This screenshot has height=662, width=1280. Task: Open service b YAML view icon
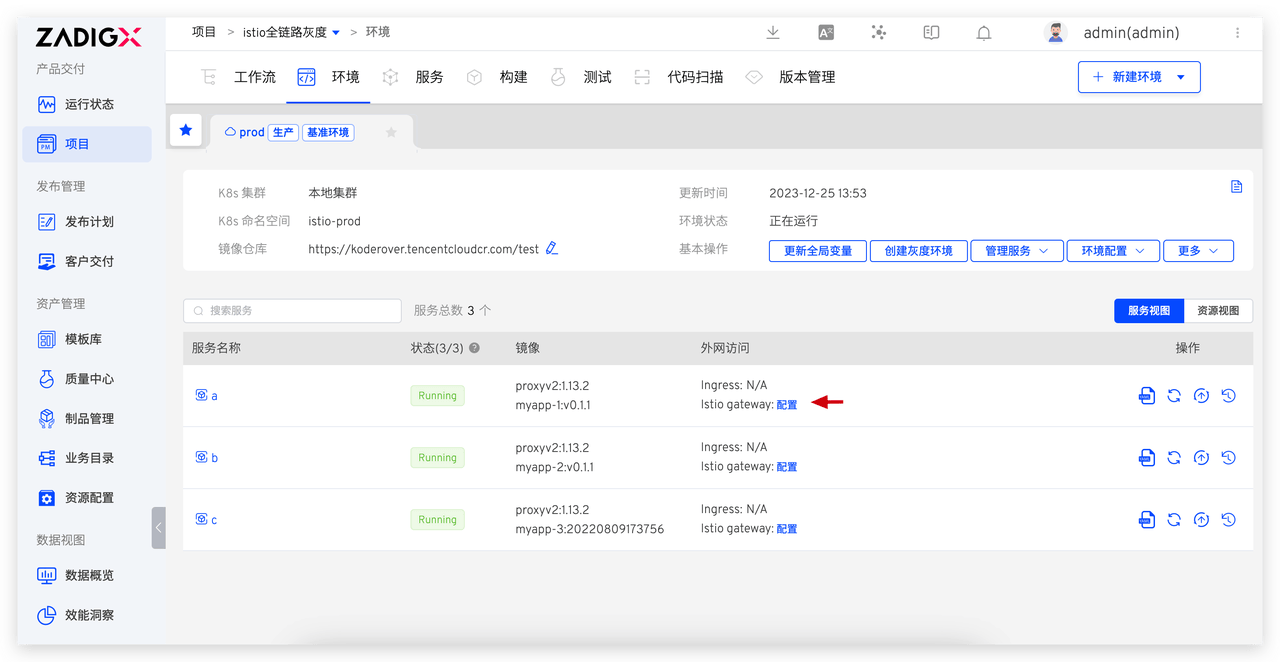pos(1147,458)
